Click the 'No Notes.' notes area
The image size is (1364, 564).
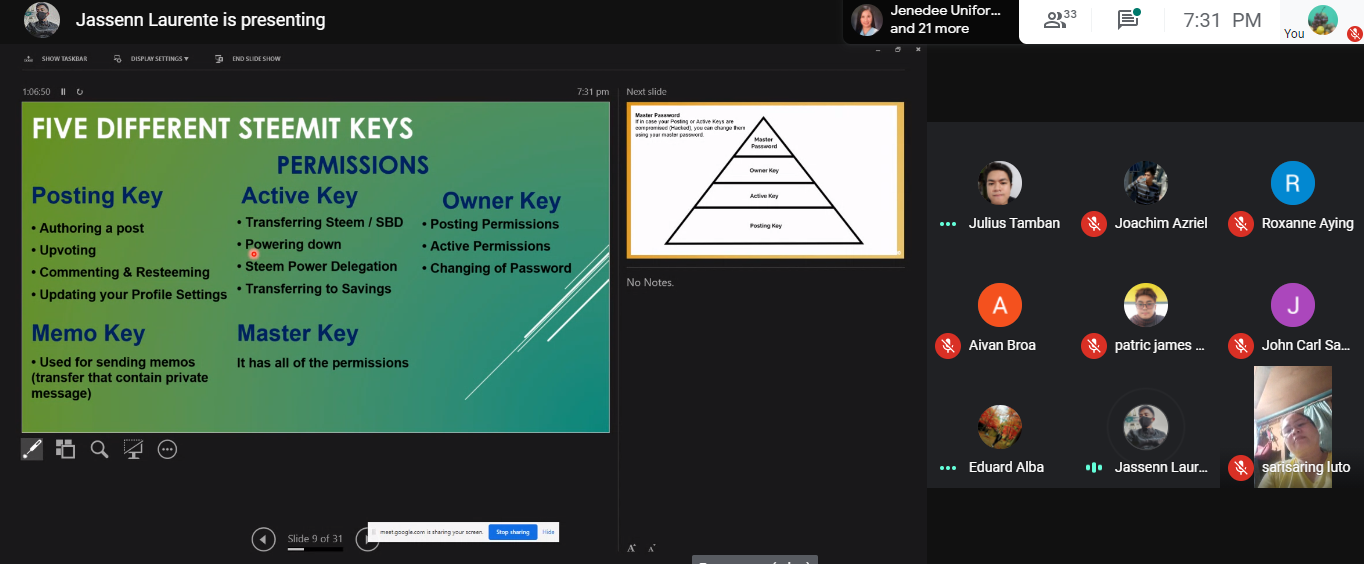tap(650, 283)
